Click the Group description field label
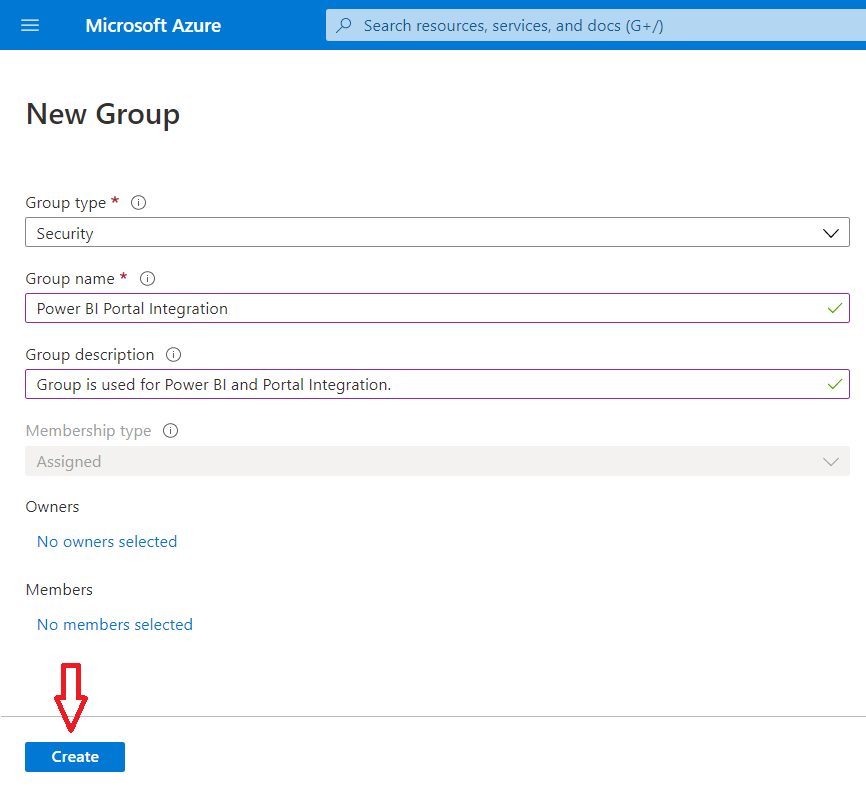The image size is (866, 791). pos(90,355)
